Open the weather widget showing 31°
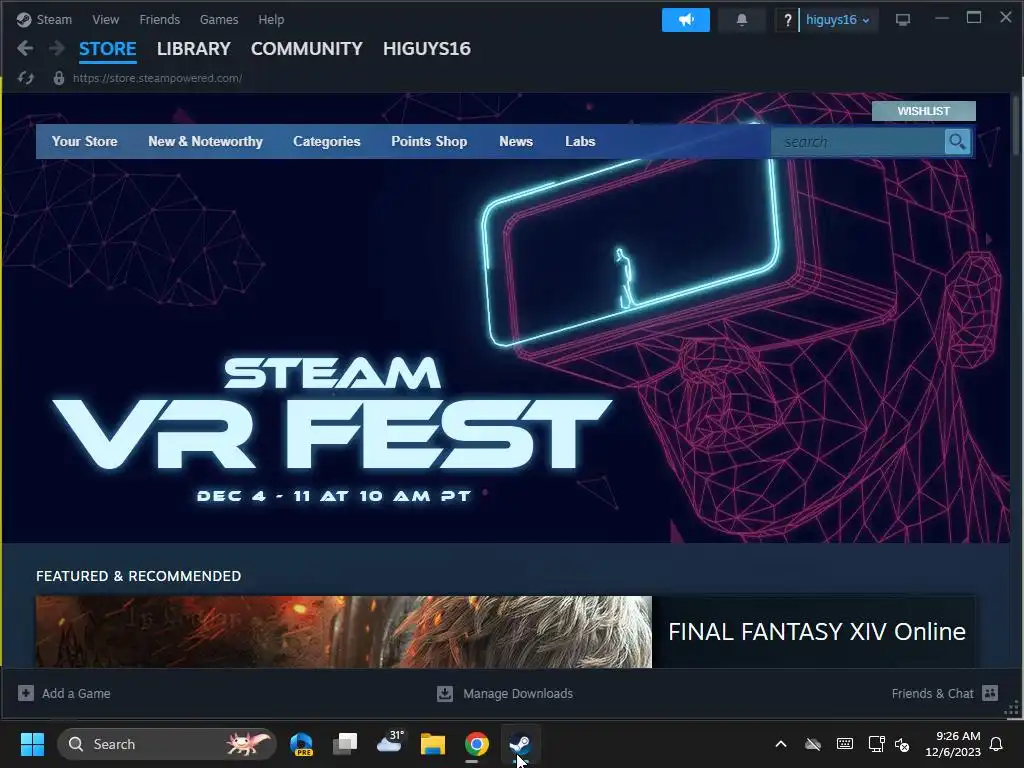Image resolution: width=1024 pixels, height=768 pixels. coord(390,743)
